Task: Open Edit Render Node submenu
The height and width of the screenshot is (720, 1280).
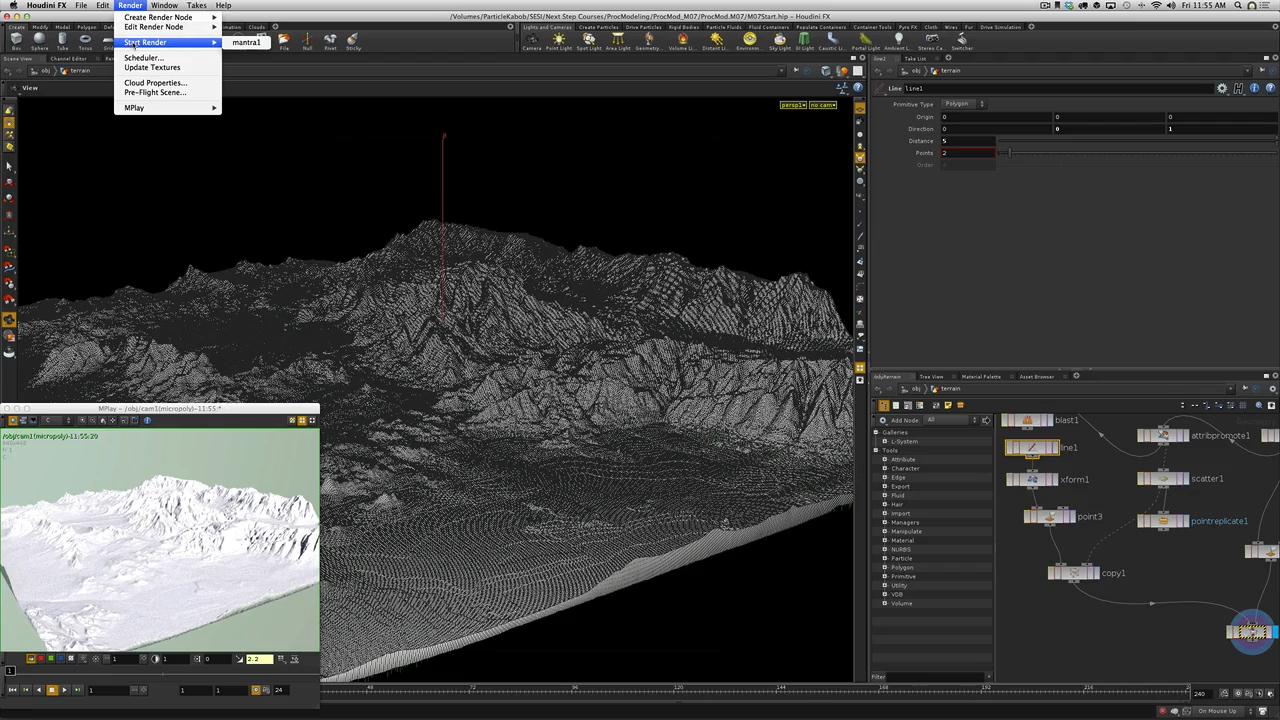Action: 167,27
